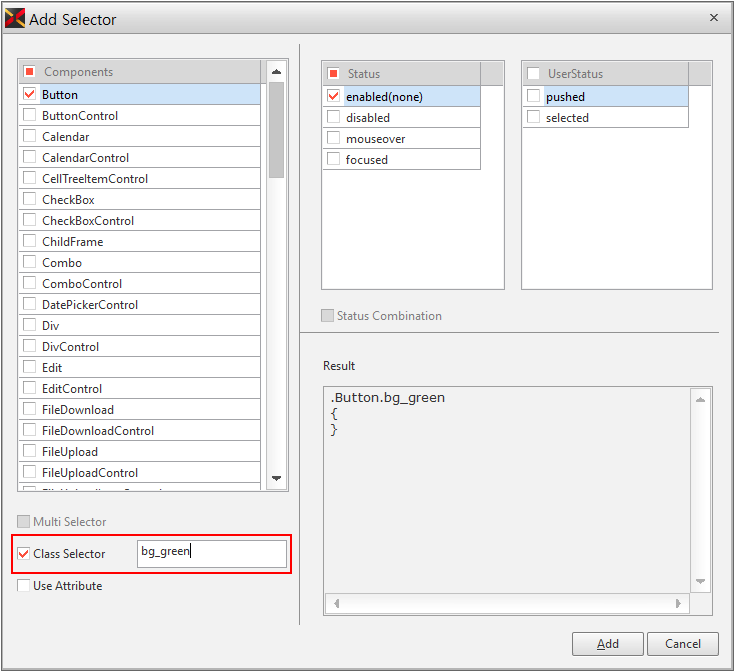734x671 pixels.
Task: Select the ComboControl item in list
Action: click(x=82, y=283)
